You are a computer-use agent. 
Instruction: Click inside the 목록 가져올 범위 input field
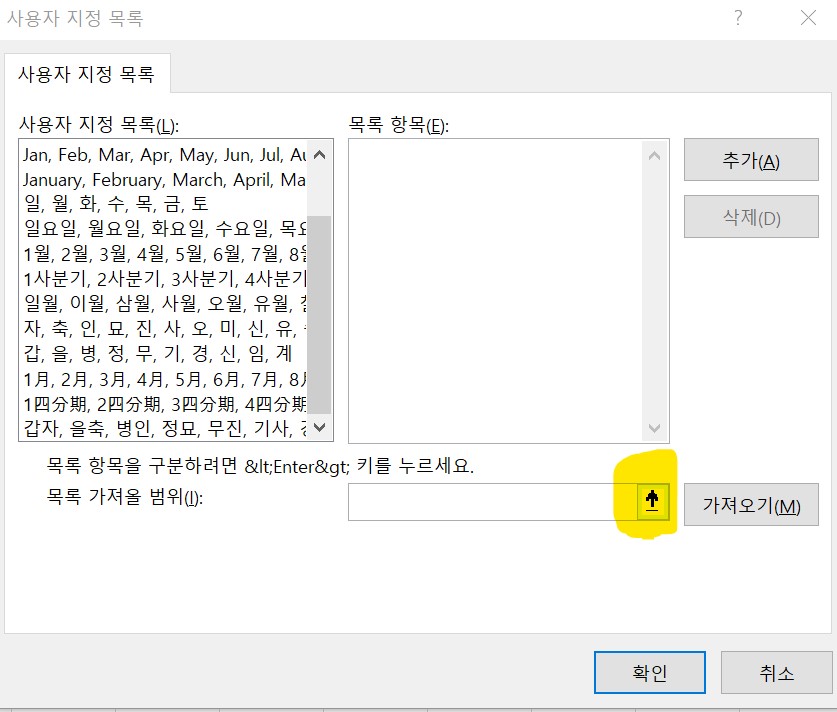tap(490, 502)
